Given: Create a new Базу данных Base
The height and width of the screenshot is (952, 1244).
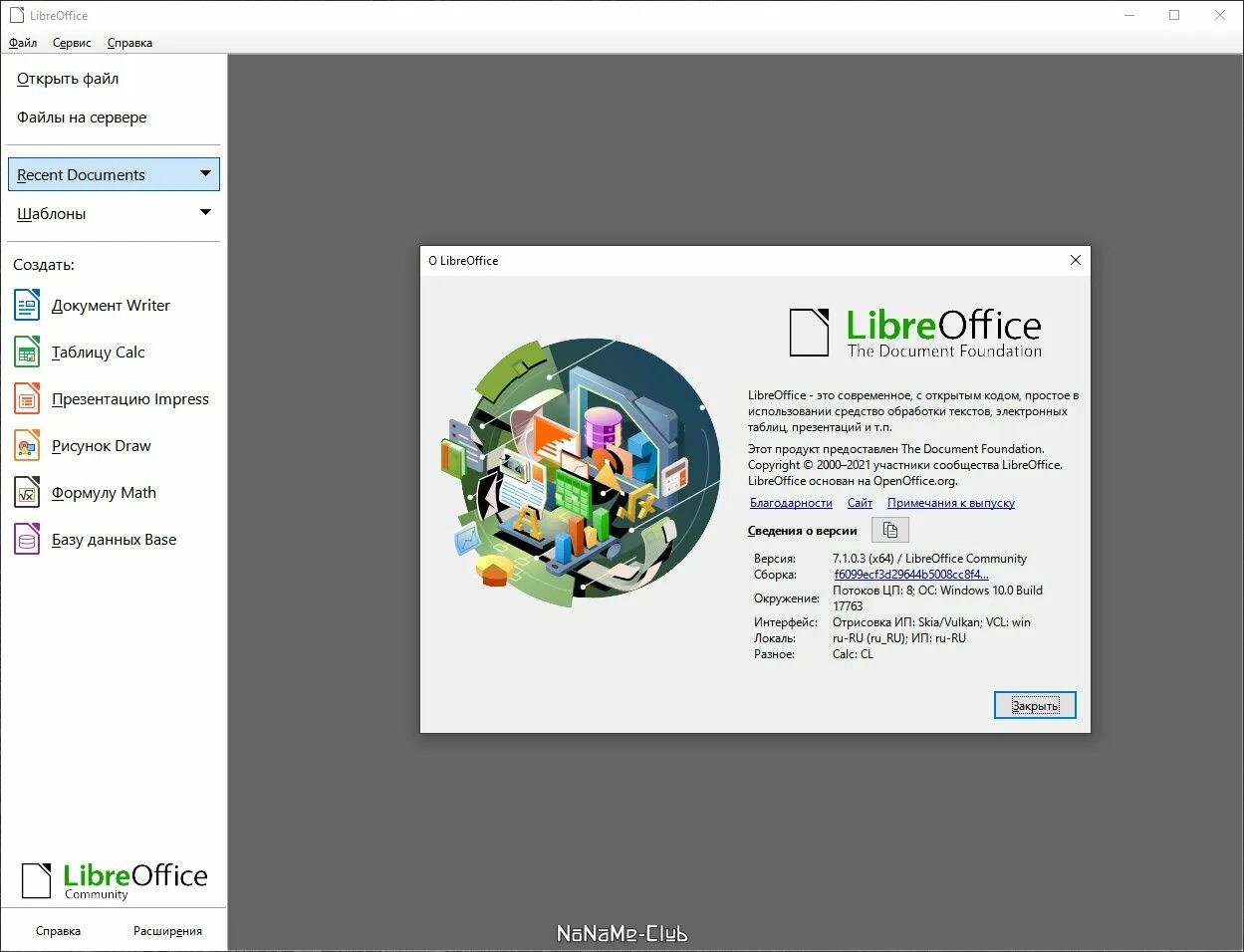Looking at the screenshot, I should 114,540.
